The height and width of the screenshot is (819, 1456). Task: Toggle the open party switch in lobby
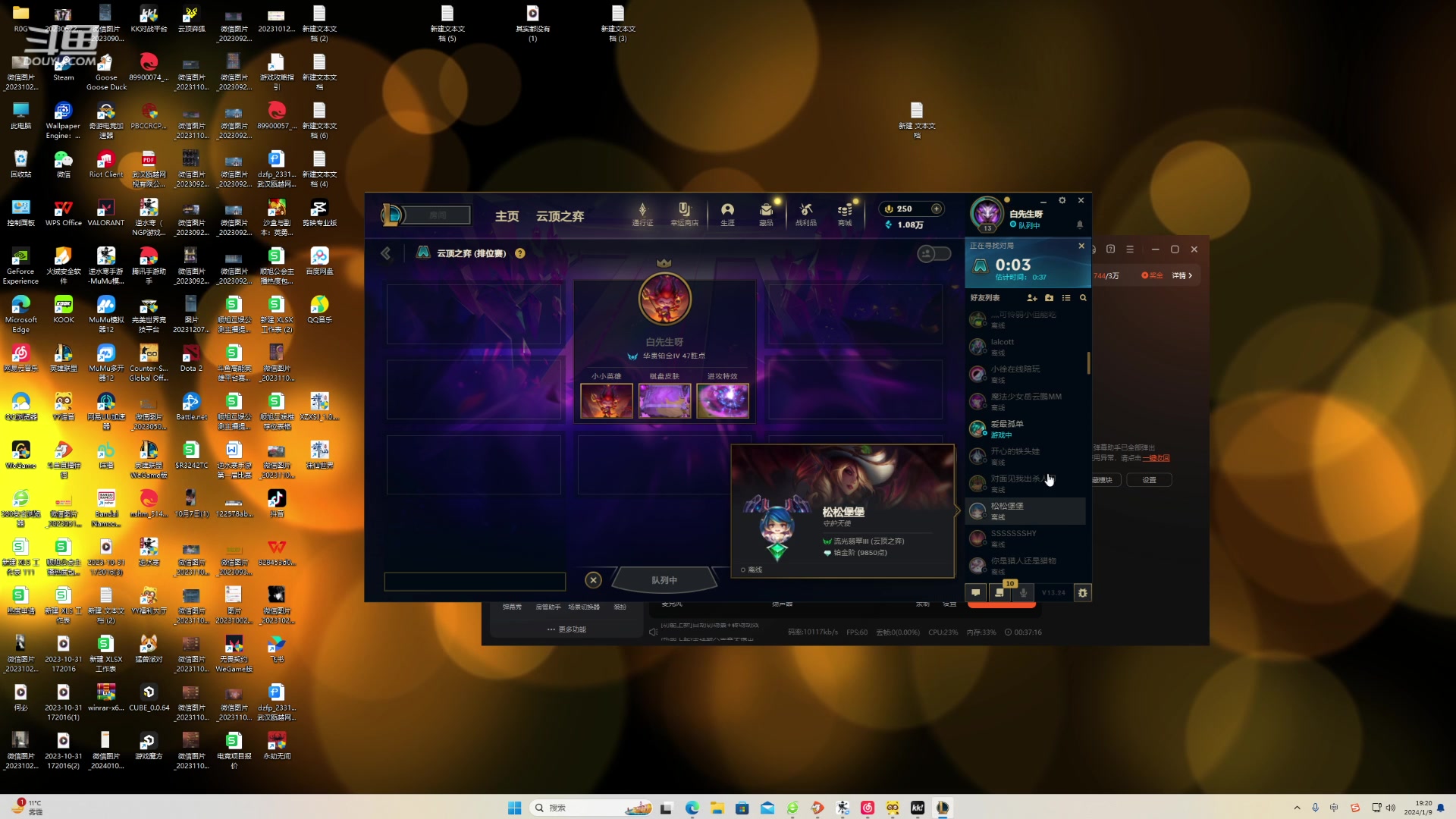[934, 253]
